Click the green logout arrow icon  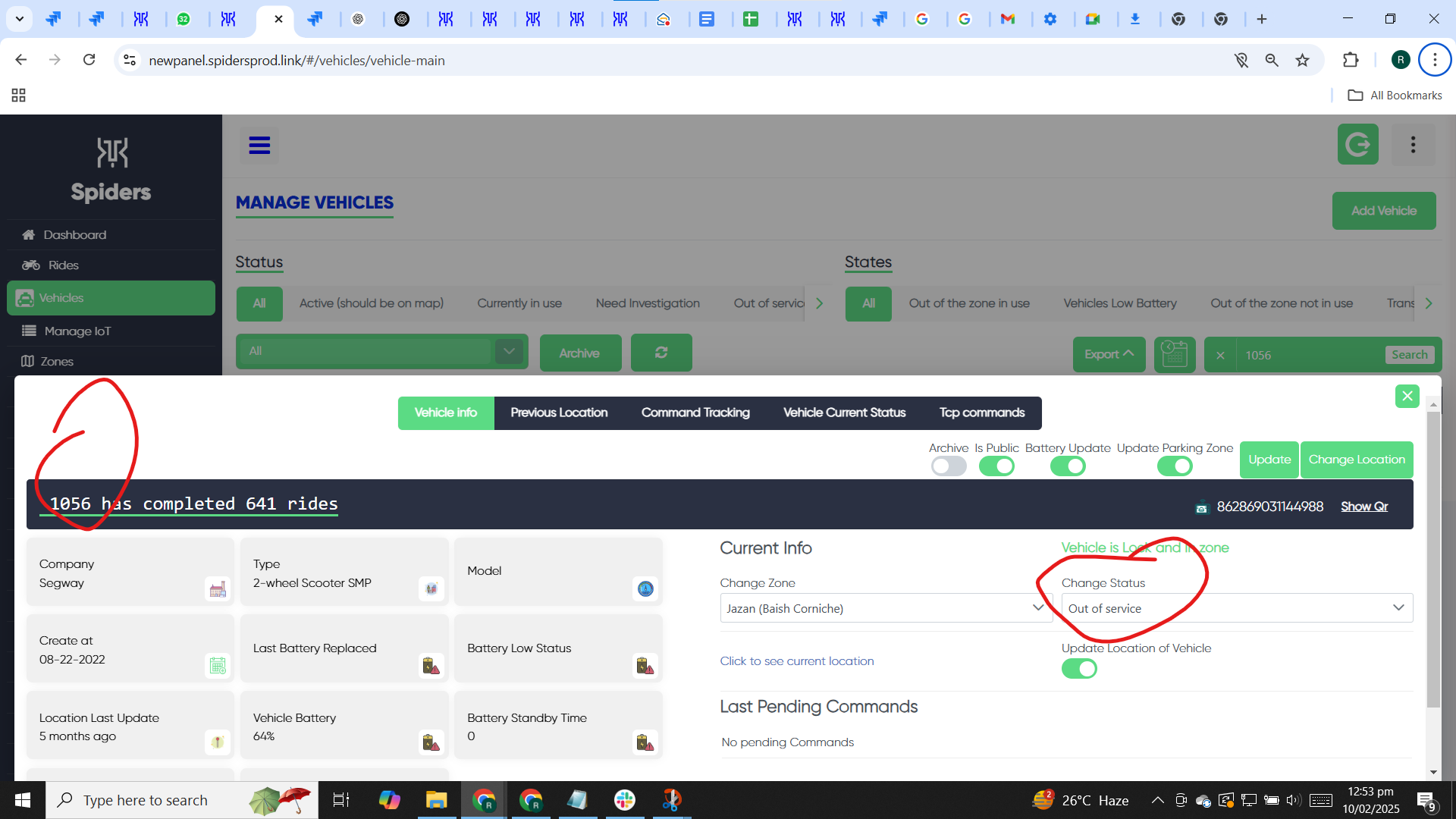pos(1357,145)
